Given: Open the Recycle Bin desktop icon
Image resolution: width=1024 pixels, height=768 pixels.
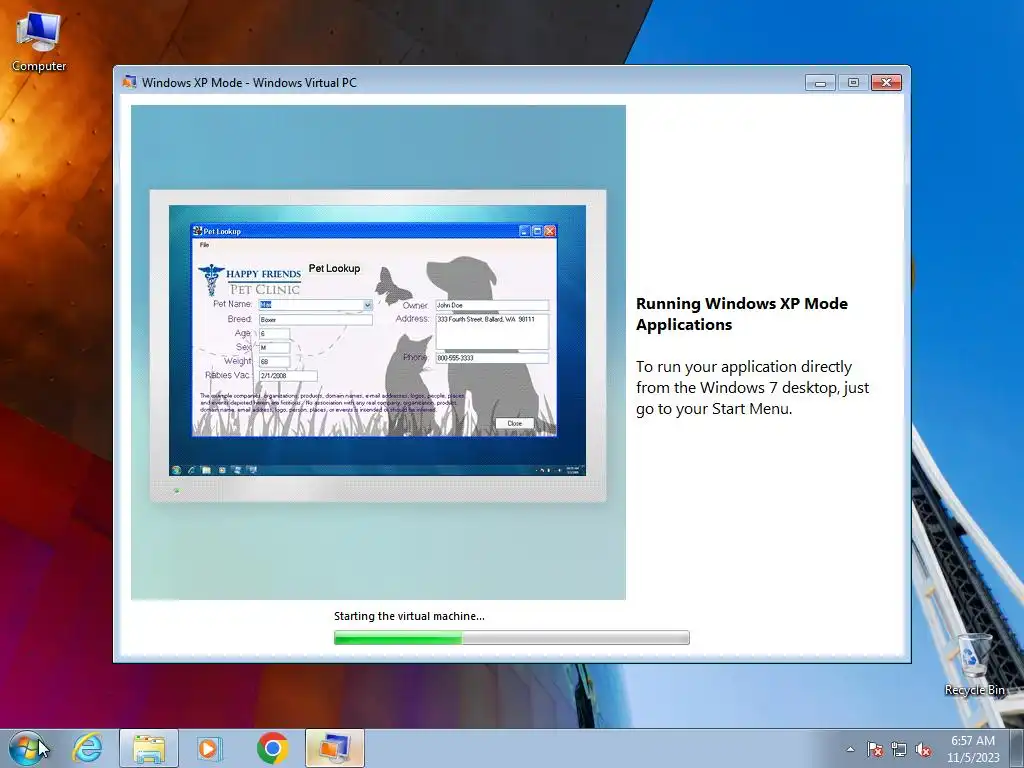Looking at the screenshot, I should pos(974,664).
